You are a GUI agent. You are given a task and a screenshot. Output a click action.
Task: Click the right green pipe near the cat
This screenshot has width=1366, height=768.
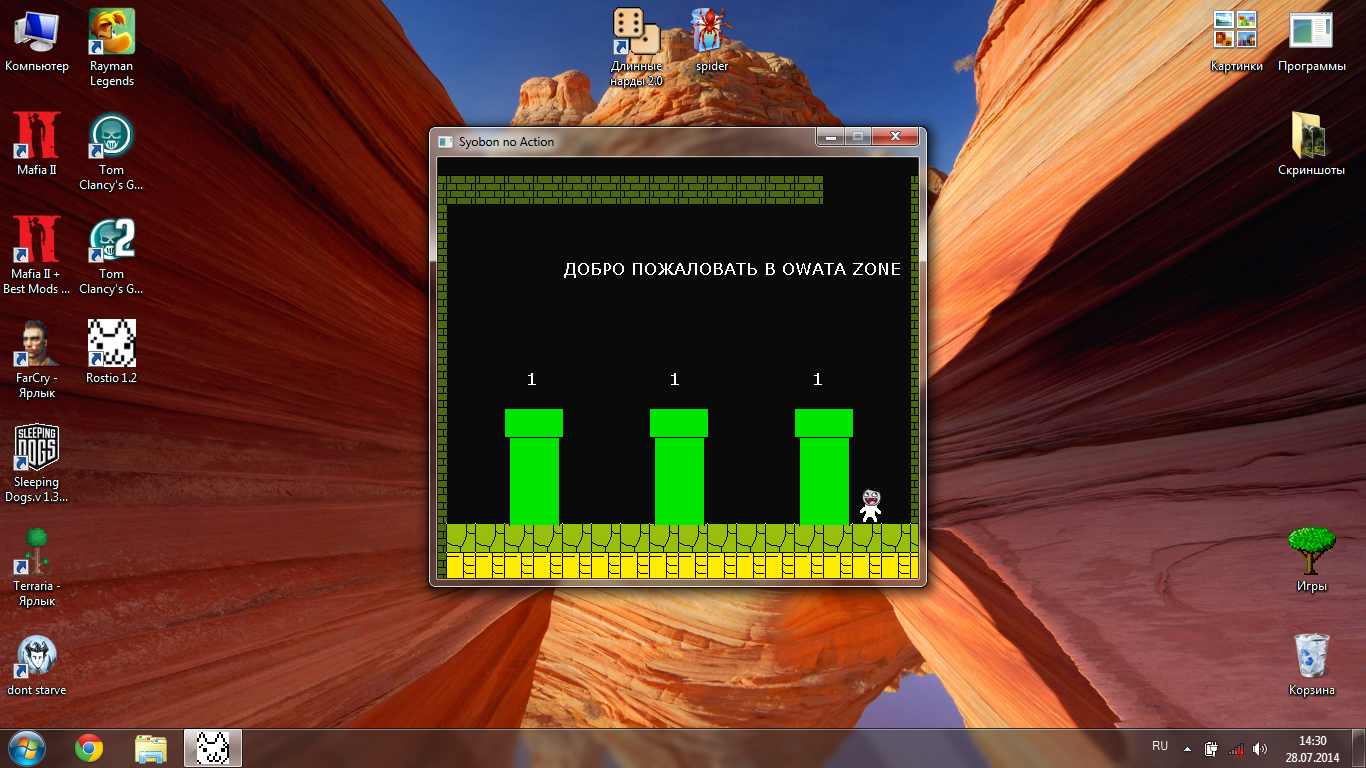coord(824,466)
